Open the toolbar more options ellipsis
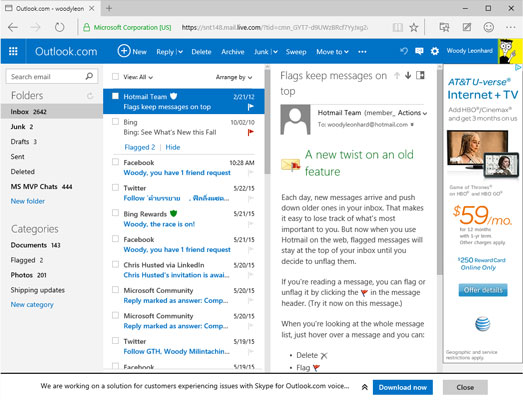Screen dimensions: 523x400 coord(362,52)
